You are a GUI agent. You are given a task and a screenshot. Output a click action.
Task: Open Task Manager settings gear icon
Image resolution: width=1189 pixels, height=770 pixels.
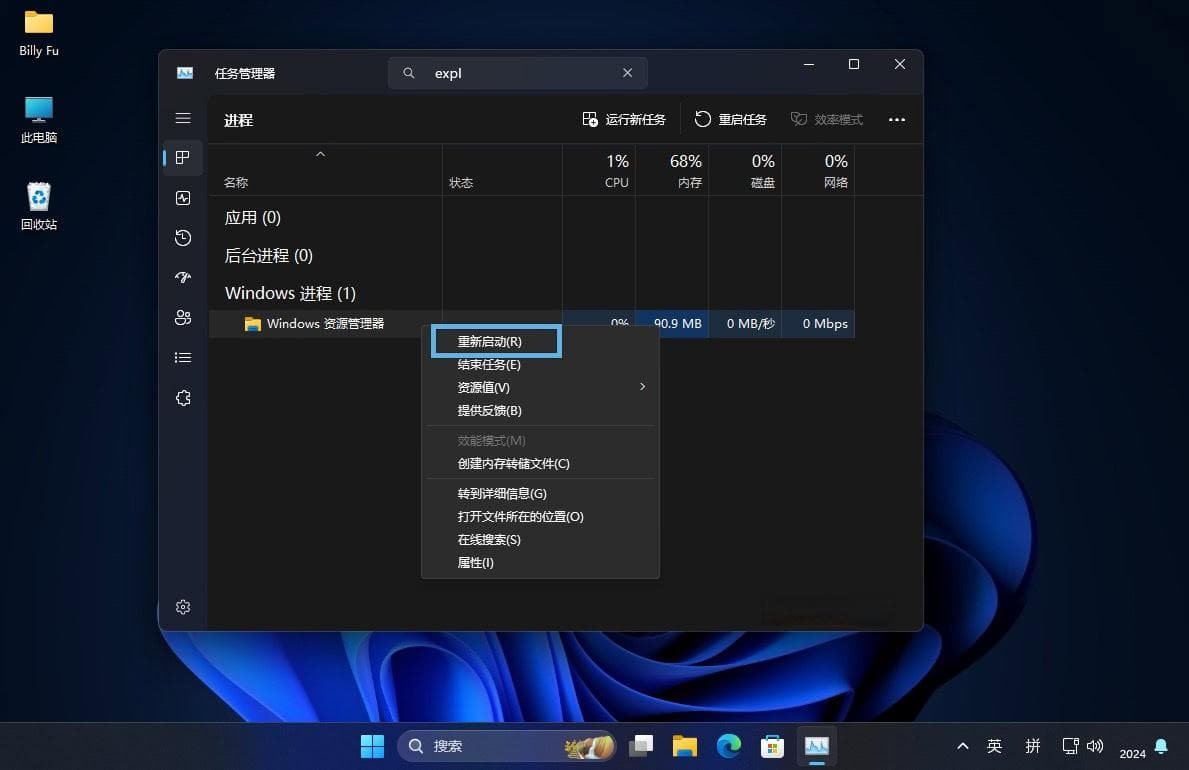[183, 607]
